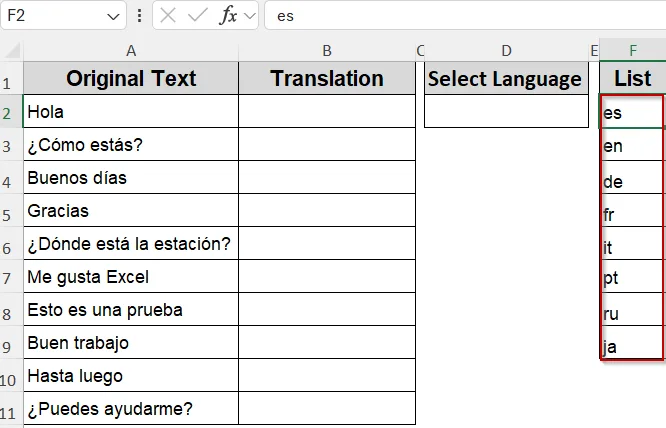Select list cell containing de
The image size is (666, 428).
(x=633, y=177)
